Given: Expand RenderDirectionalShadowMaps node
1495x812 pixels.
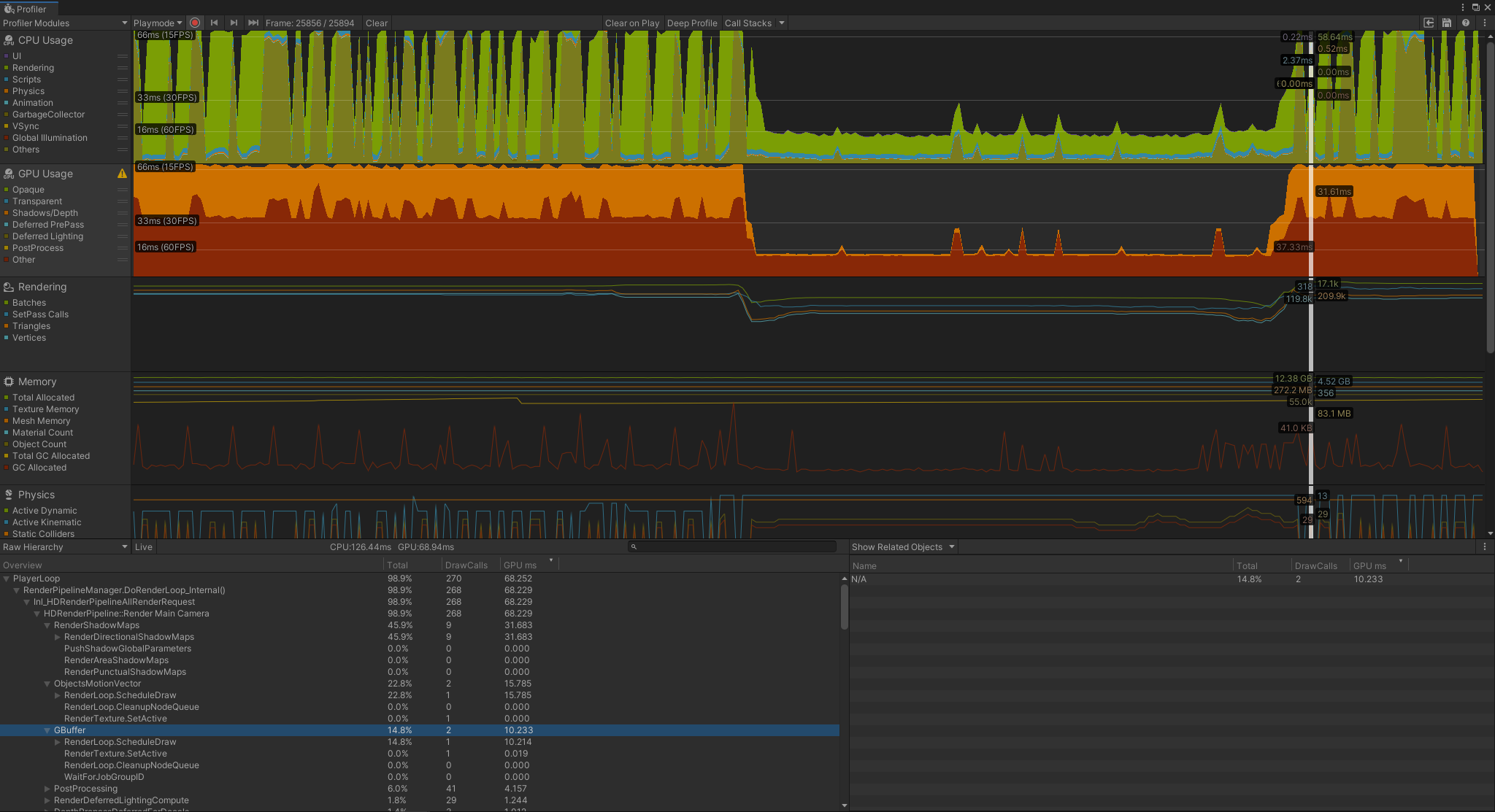Looking at the screenshot, I should [58, 637].
